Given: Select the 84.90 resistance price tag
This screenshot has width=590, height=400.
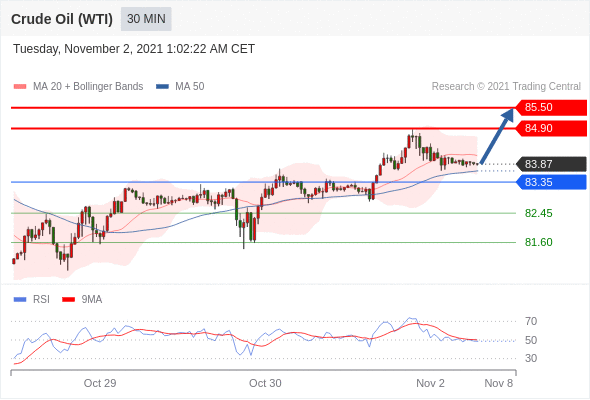Looking at the screenshot, I should point(551,128).
